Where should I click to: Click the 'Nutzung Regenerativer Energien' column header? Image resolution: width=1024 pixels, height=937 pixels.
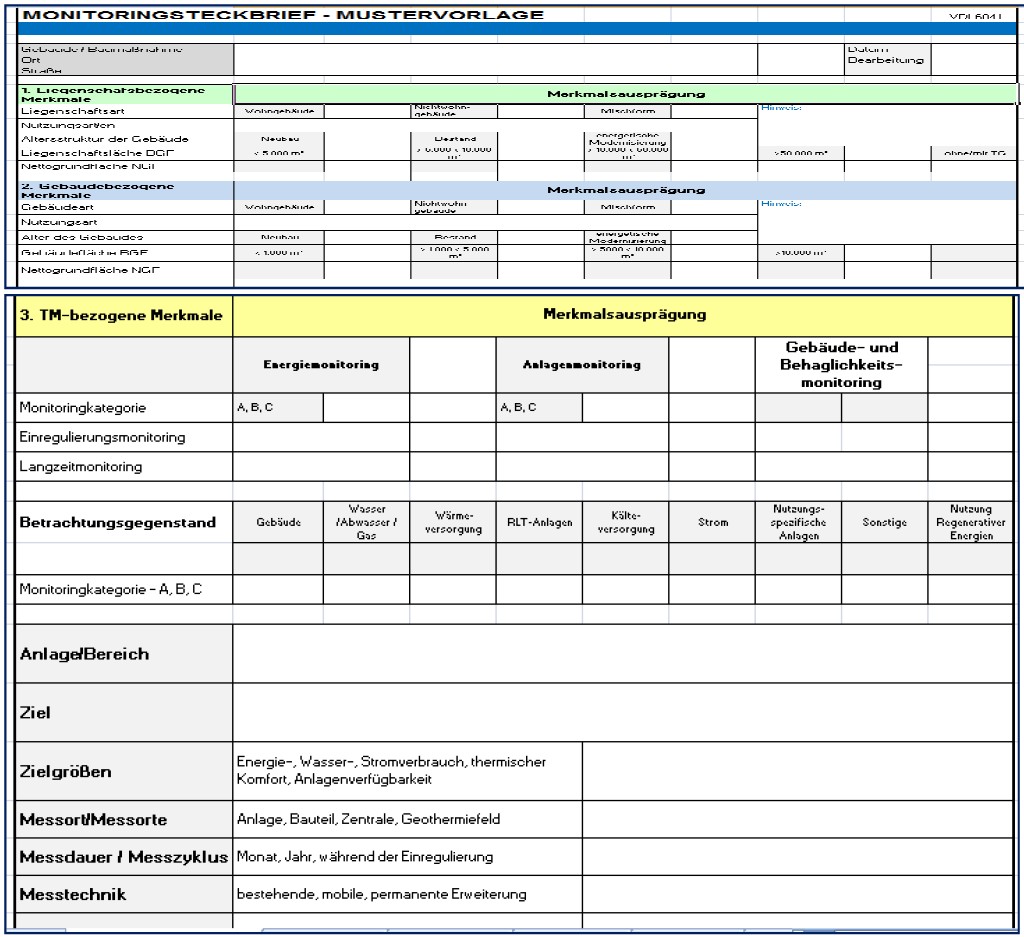coord(969,521)
